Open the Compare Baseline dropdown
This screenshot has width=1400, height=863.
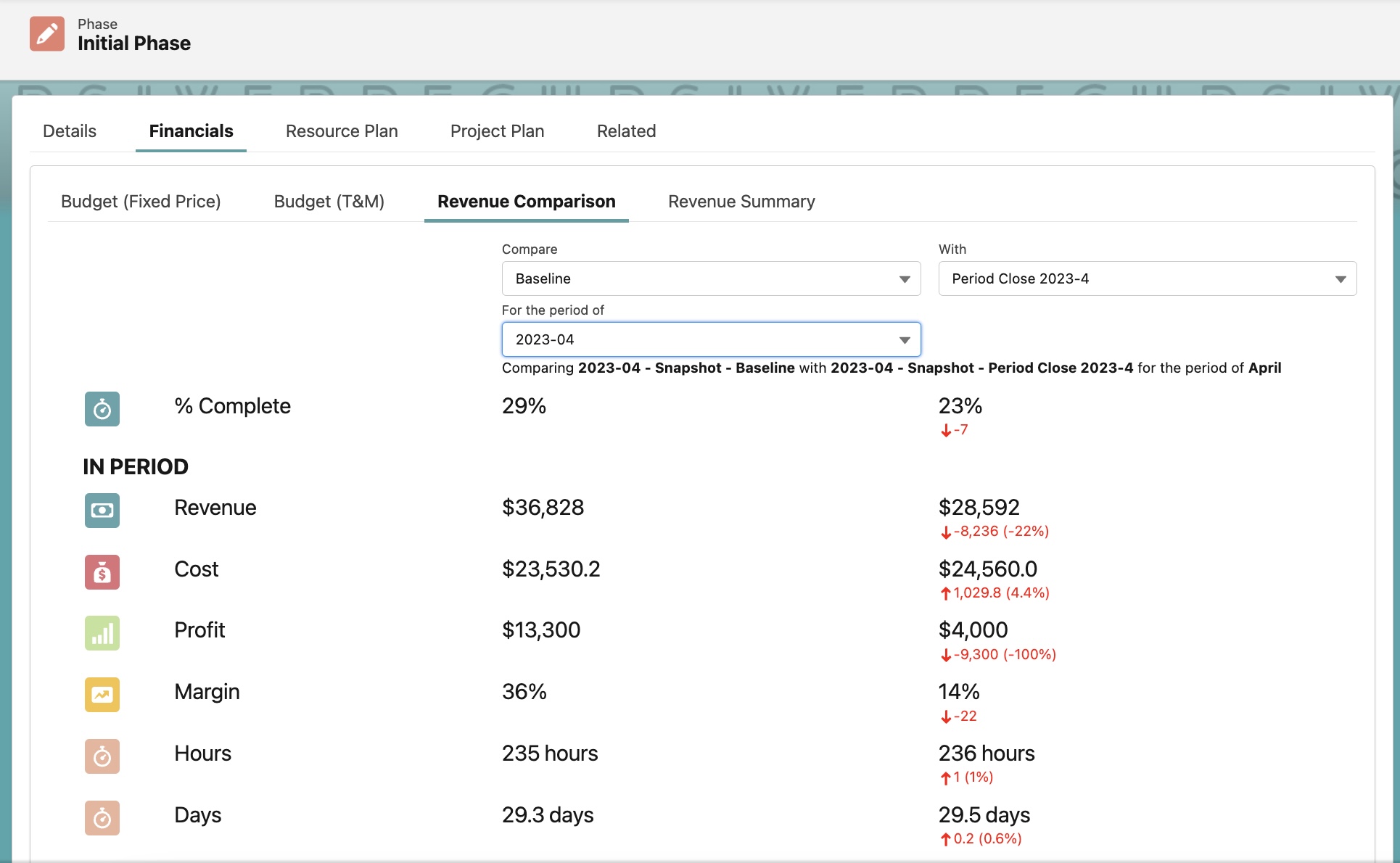click(x=710, y=278)
